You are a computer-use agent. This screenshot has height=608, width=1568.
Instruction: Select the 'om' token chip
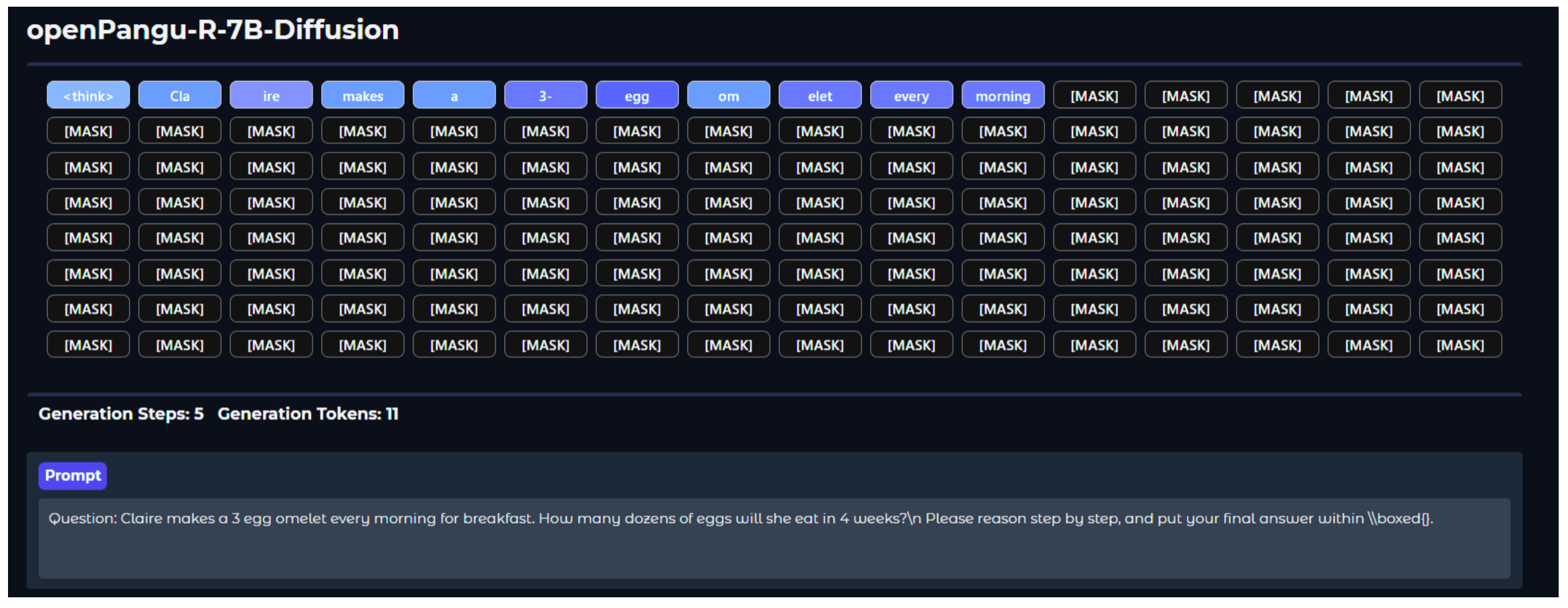[729, 96]
